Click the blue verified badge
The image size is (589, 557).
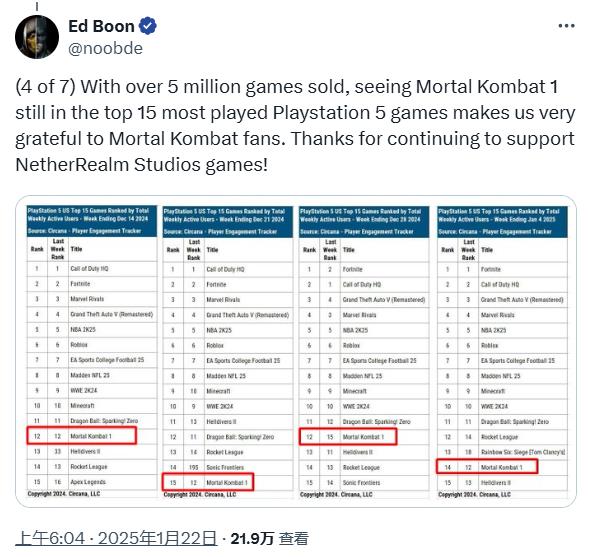pos(148,26)
